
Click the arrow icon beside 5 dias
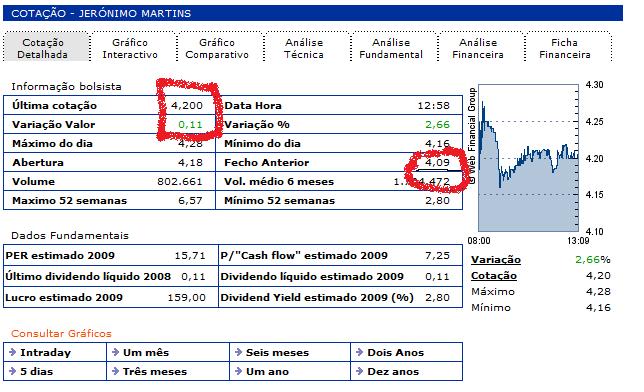(x=12, y=371)
